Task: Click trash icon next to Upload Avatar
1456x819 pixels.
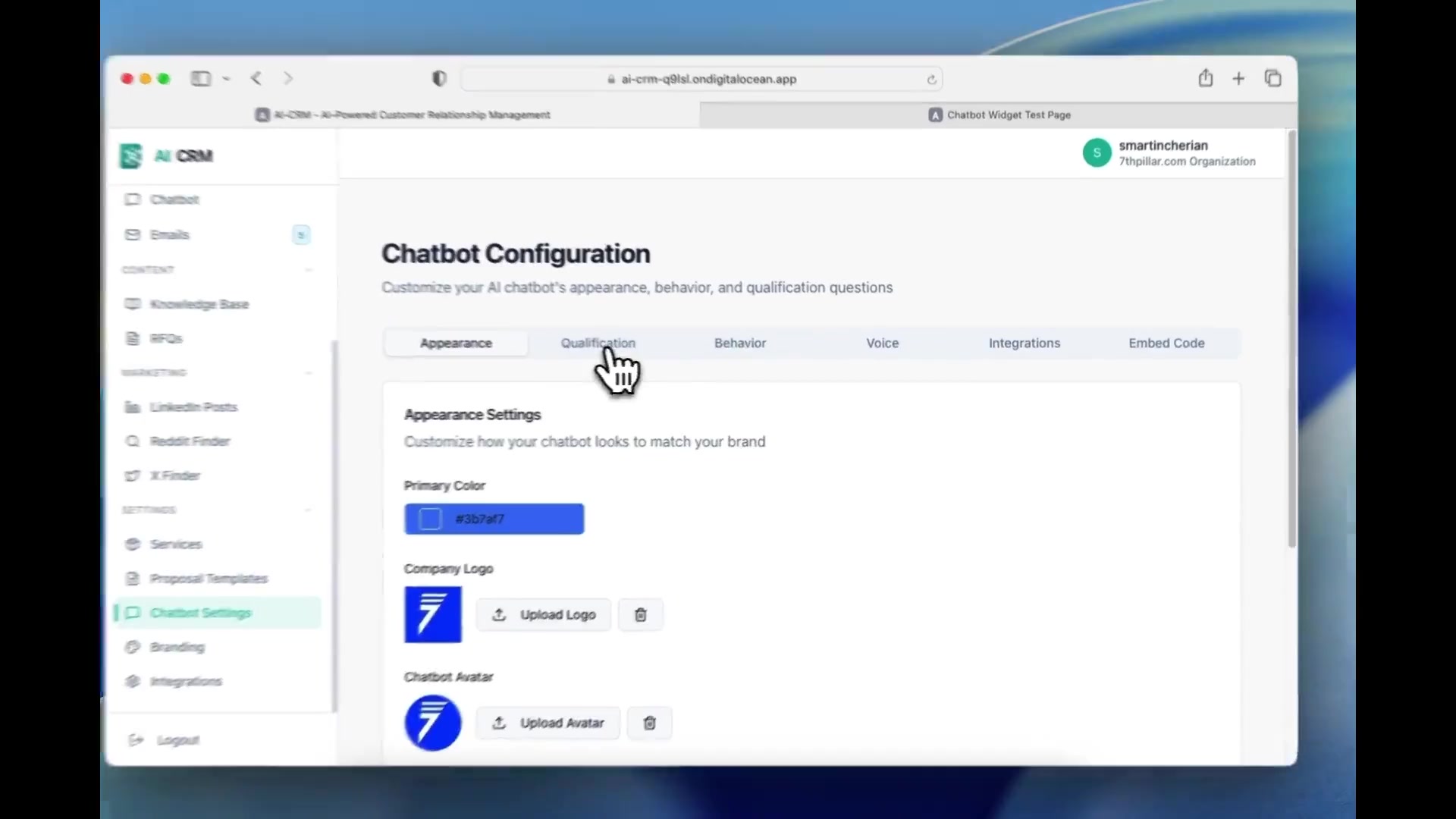Action: 650,723
